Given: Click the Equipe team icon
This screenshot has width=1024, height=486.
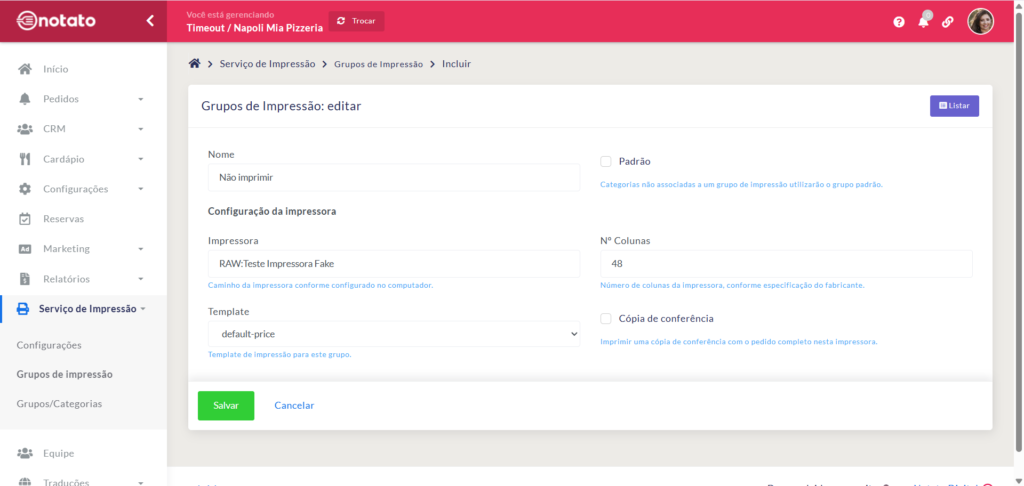Looking at the screenshot, I should click(25, 453).
